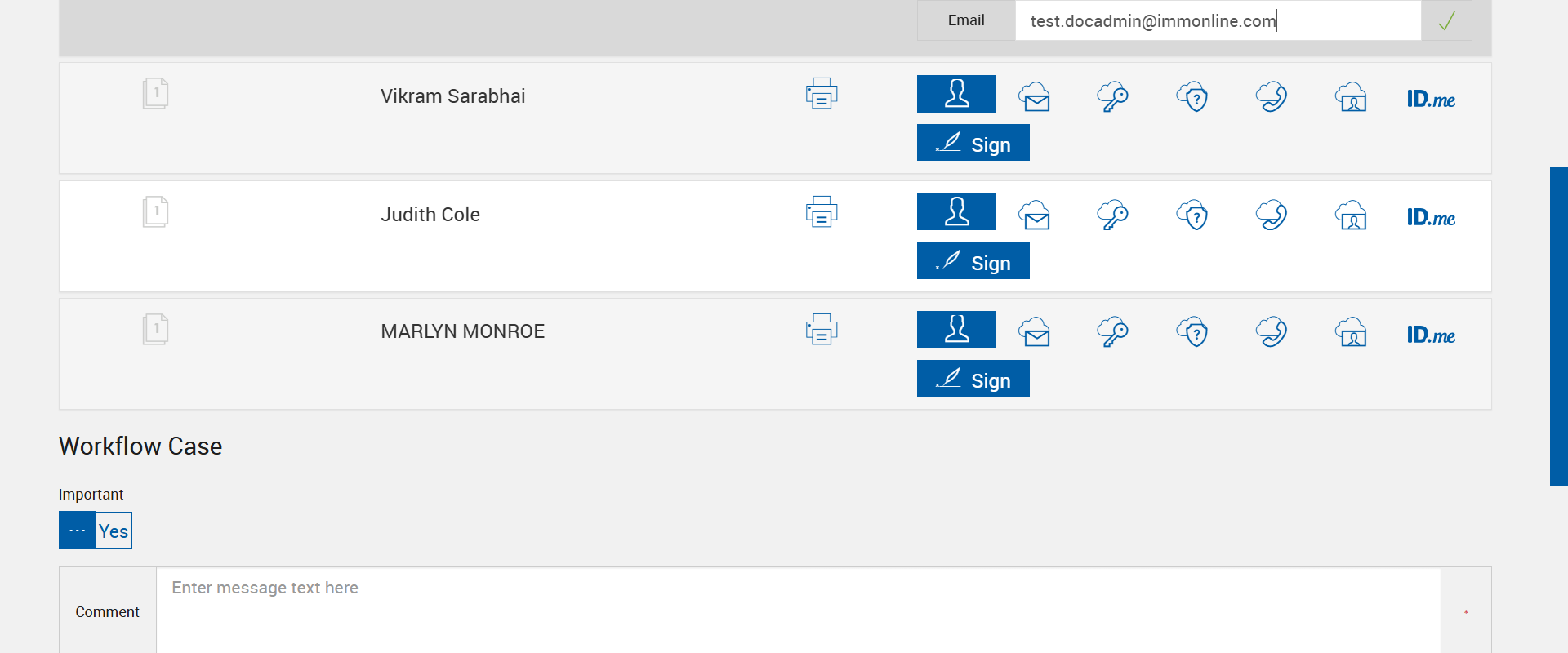Select security question shield icon for MARLYN MONROE
This screenshot has height=653, width=1568.
pyautogui.click(x=1192, y=332)
